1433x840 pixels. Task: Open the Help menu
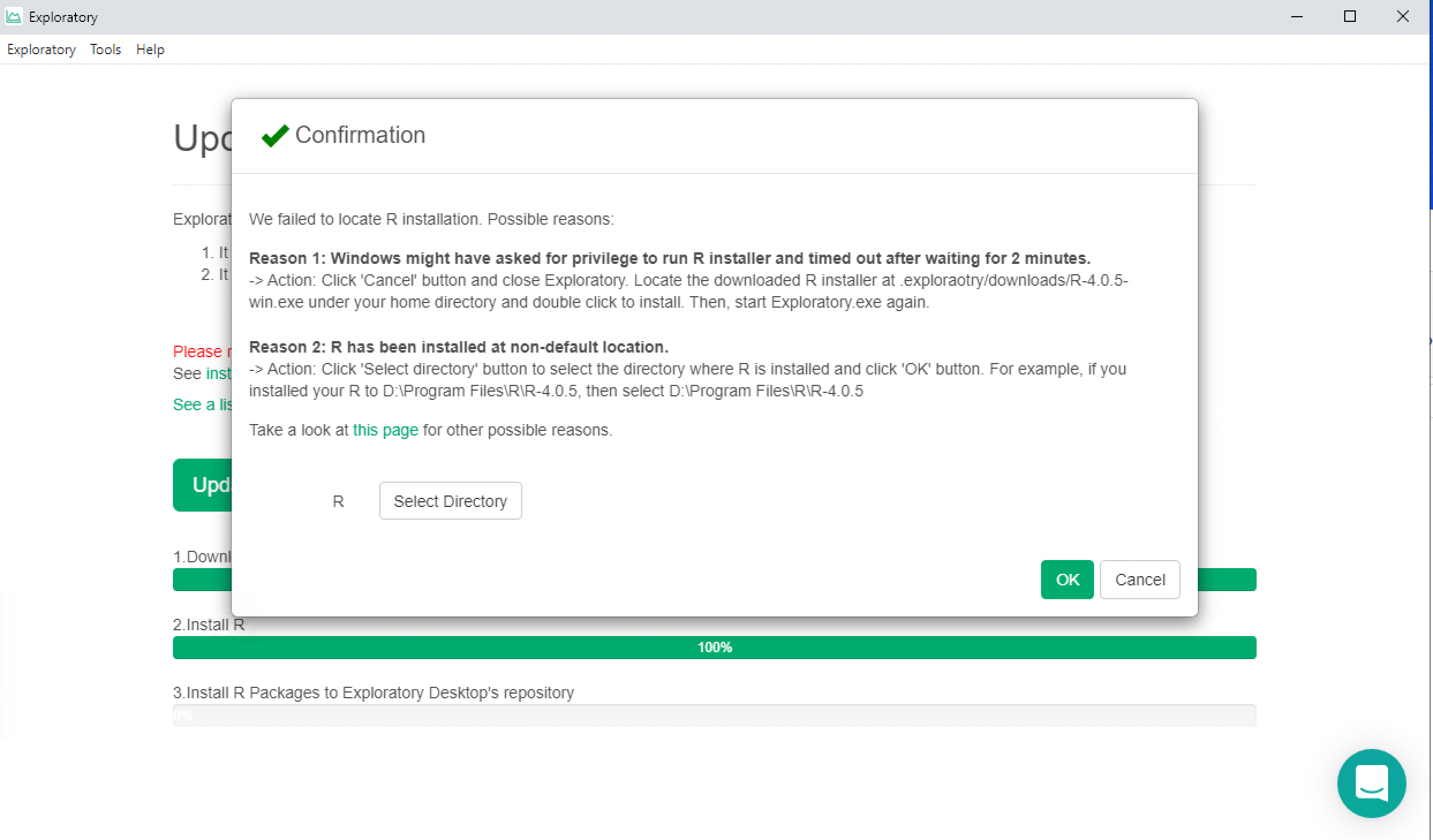click(x=150, y=50)
